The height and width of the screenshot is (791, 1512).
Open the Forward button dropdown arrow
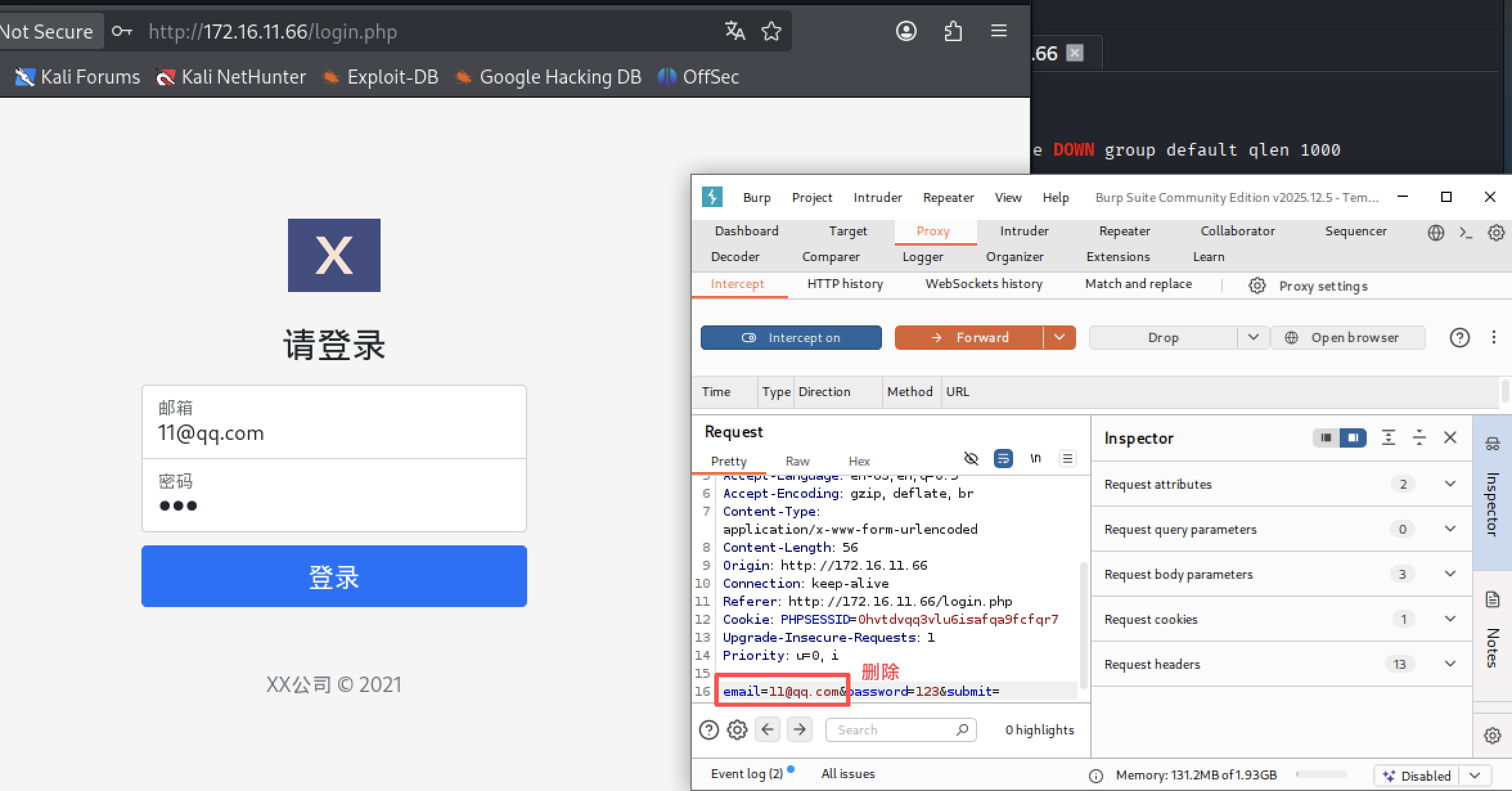coord(1059,338)
